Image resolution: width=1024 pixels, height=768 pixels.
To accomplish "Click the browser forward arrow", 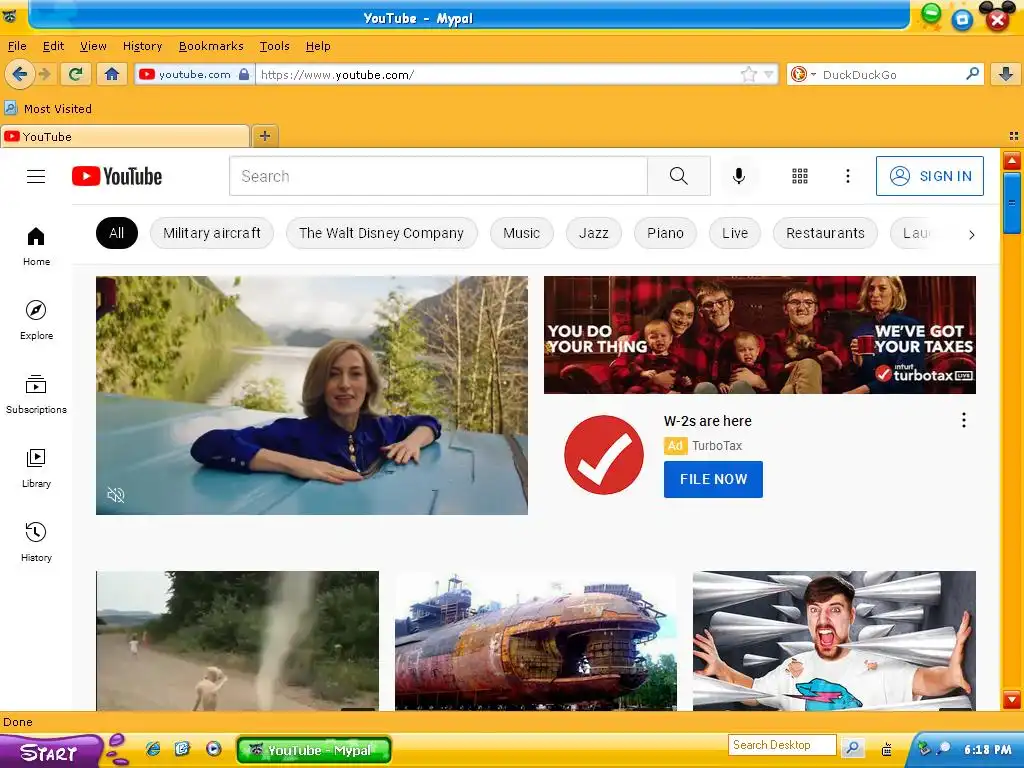I will [45, 74].
